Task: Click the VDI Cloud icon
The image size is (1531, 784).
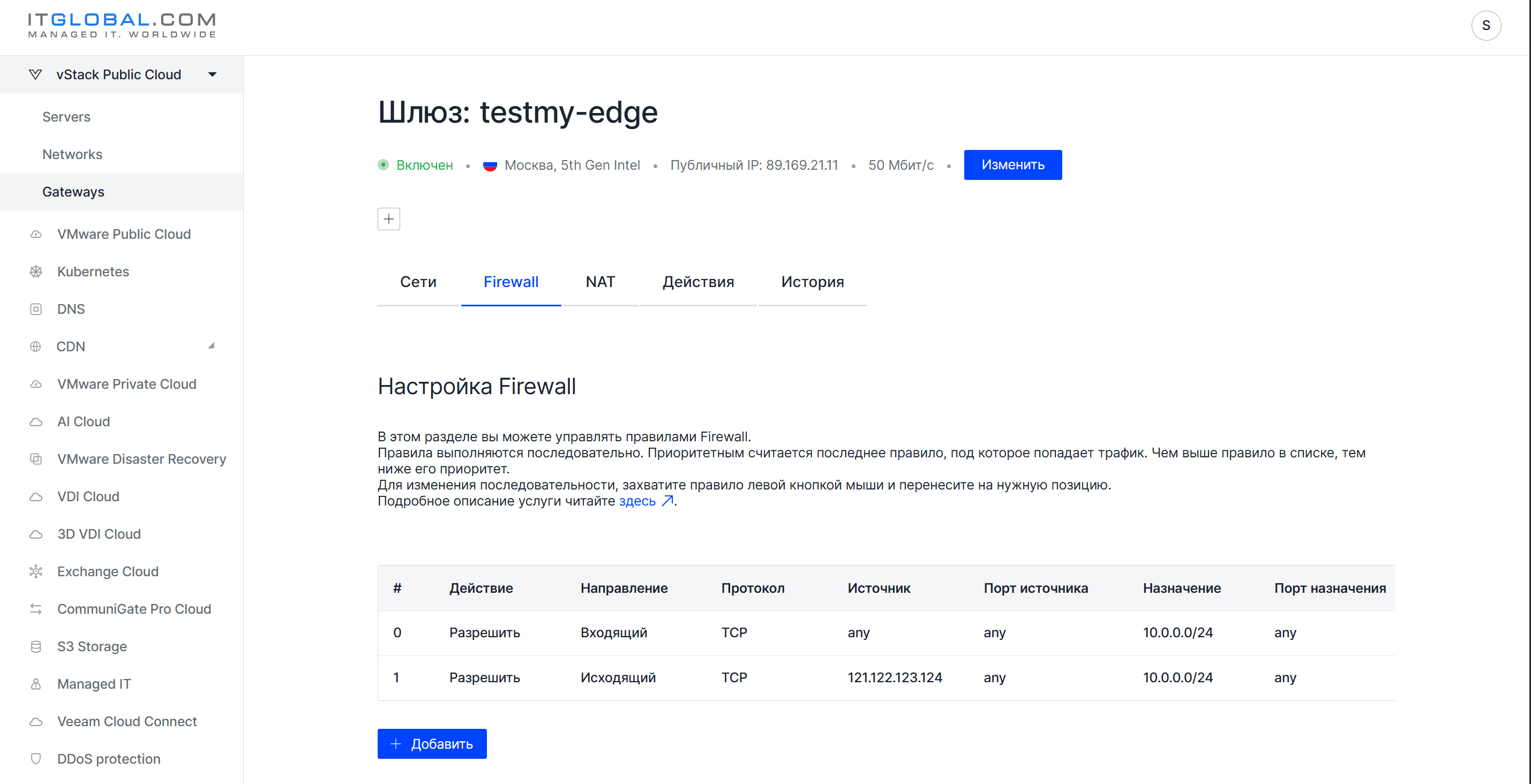Action: click(x=36, y=496)
